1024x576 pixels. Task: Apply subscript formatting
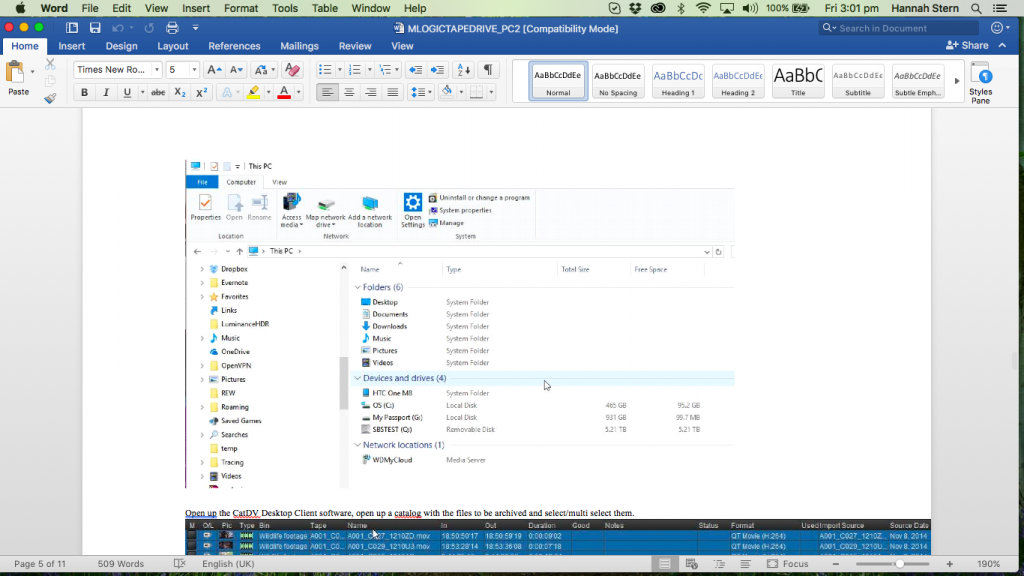coord(180,93)
